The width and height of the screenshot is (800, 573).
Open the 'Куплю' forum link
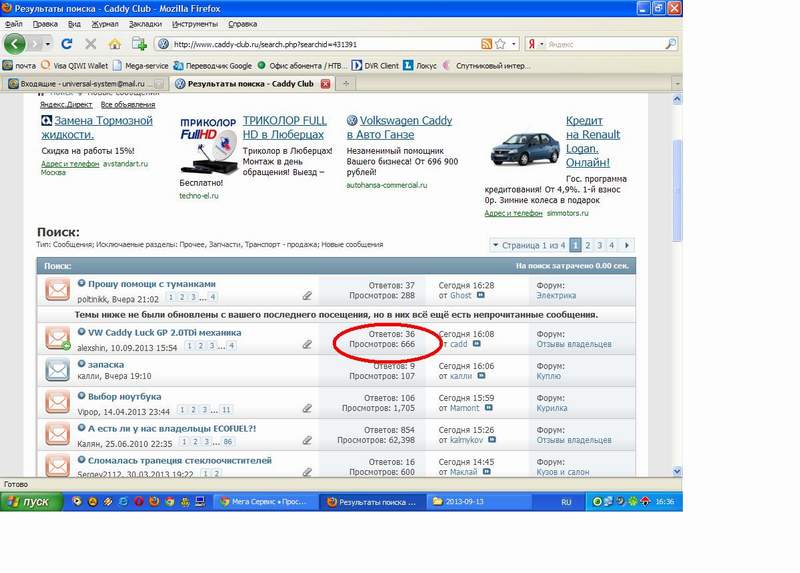point(548,376)
